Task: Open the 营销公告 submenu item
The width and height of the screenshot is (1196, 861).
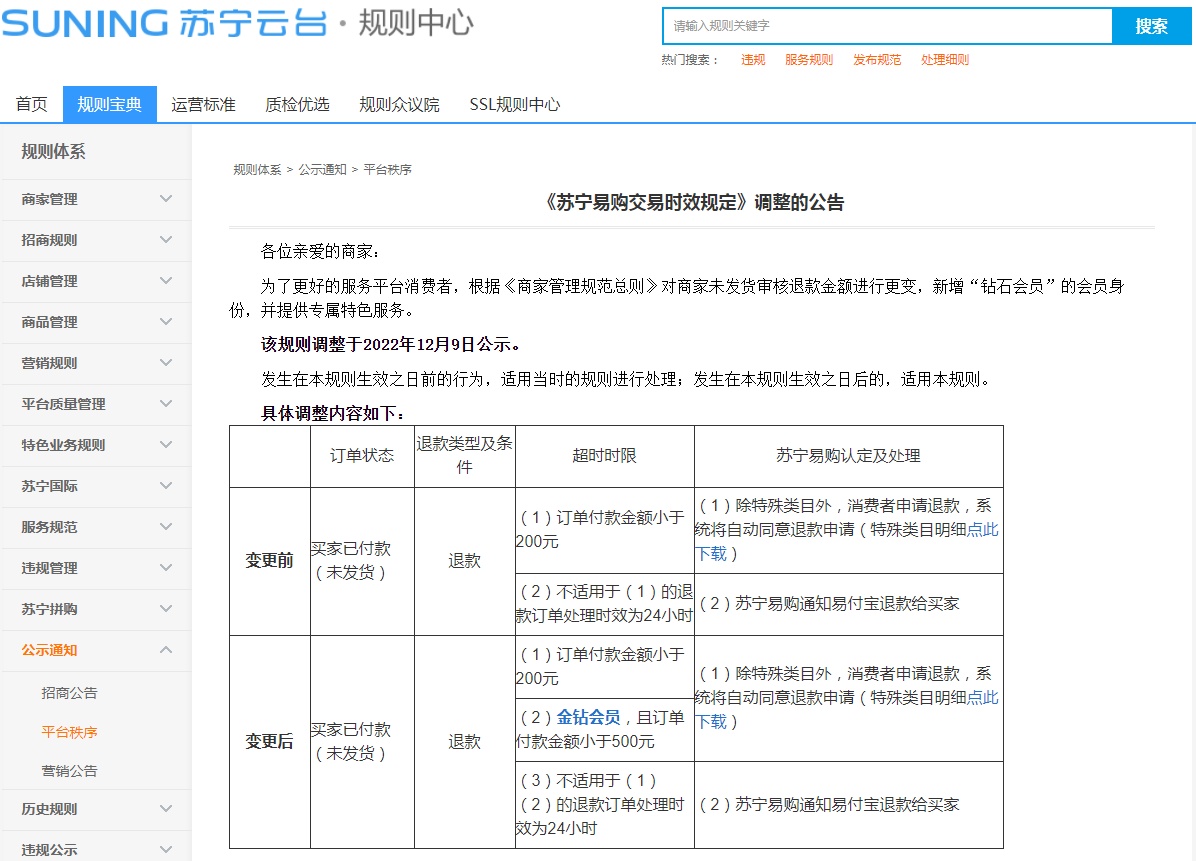Action: (x=69, y=771)
